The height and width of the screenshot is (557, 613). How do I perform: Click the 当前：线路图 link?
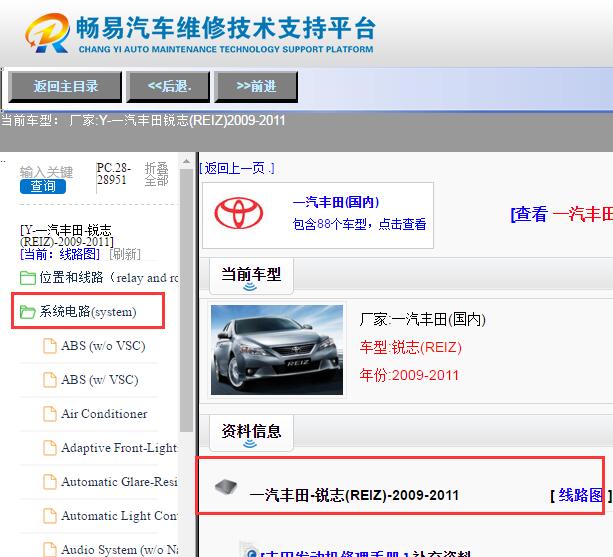pyautogui.click(x=60, y=254)
